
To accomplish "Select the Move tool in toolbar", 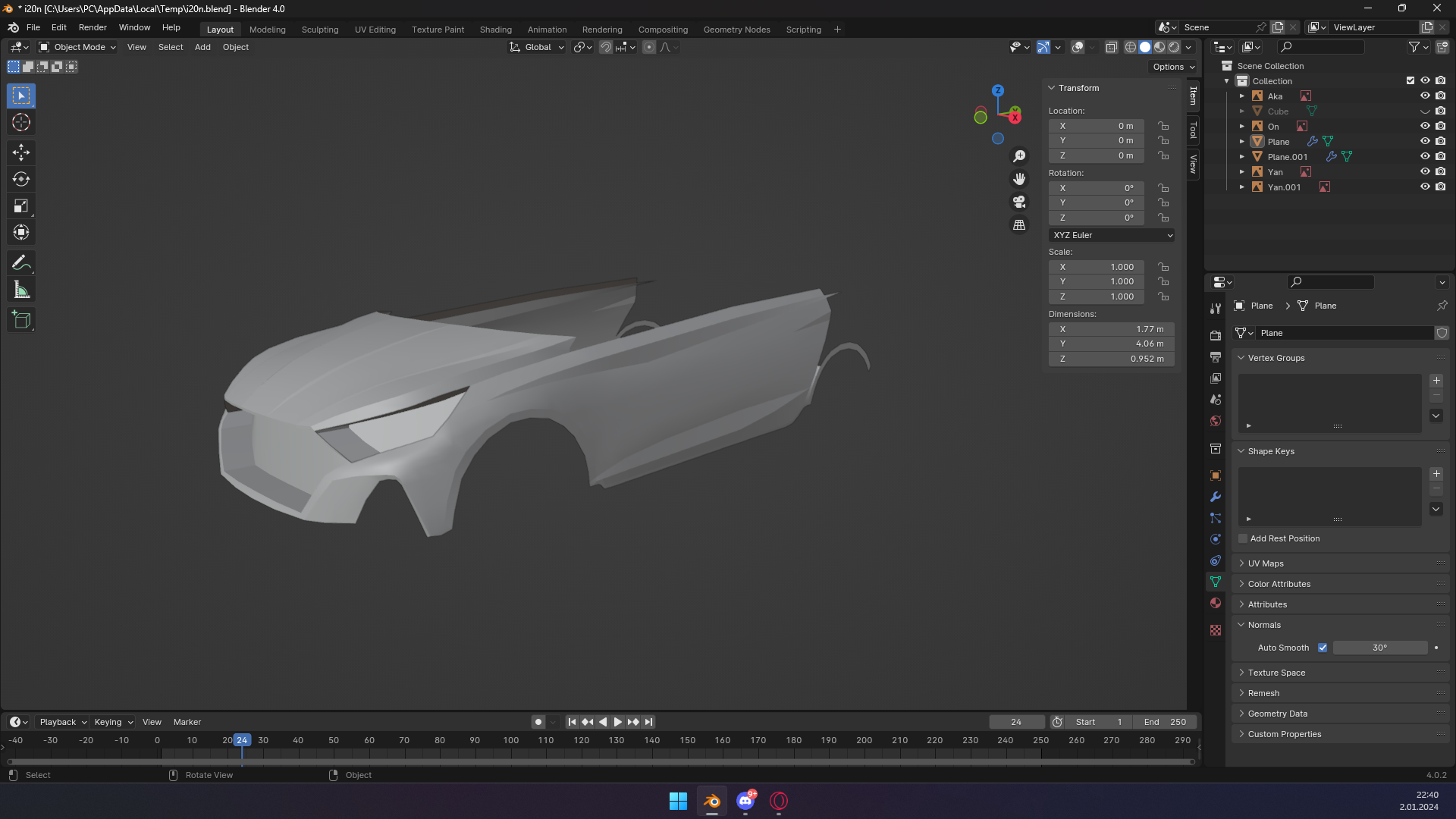I will click(21, 152).
